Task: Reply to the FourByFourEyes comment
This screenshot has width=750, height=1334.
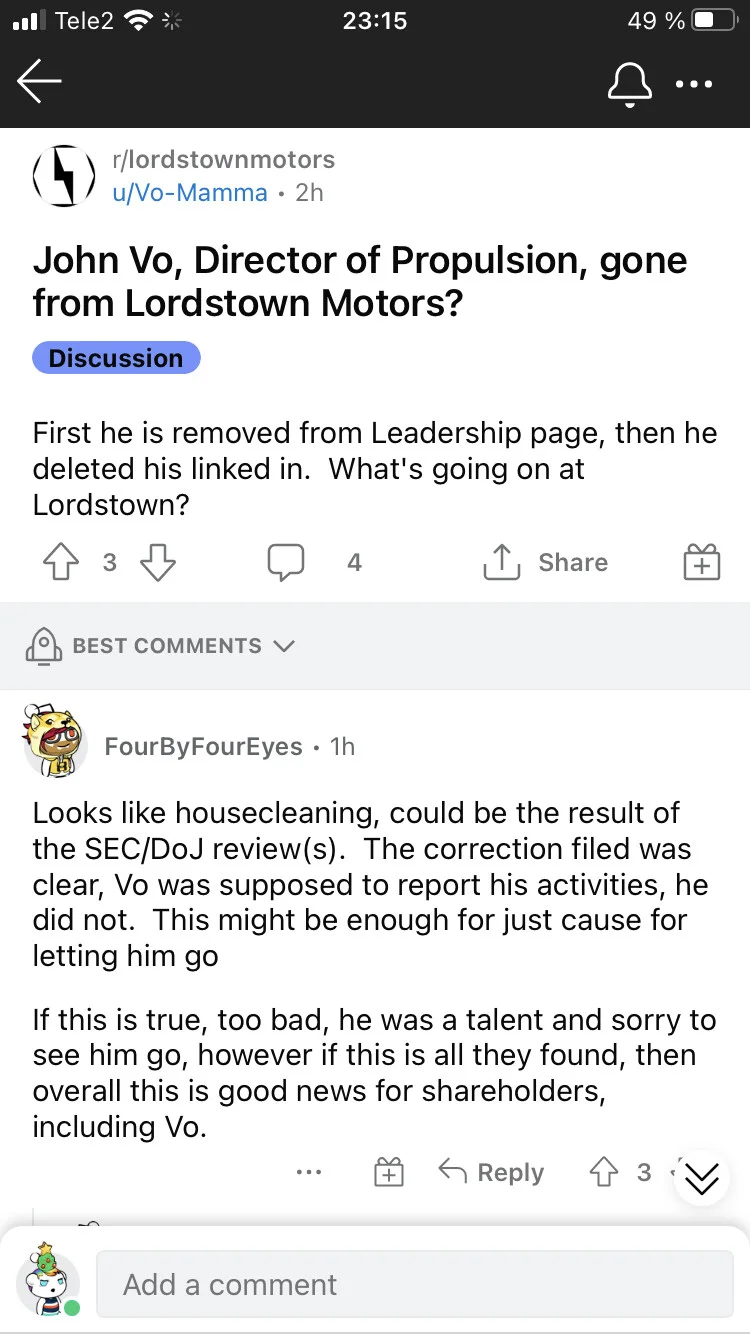Action: (491, 1172)
